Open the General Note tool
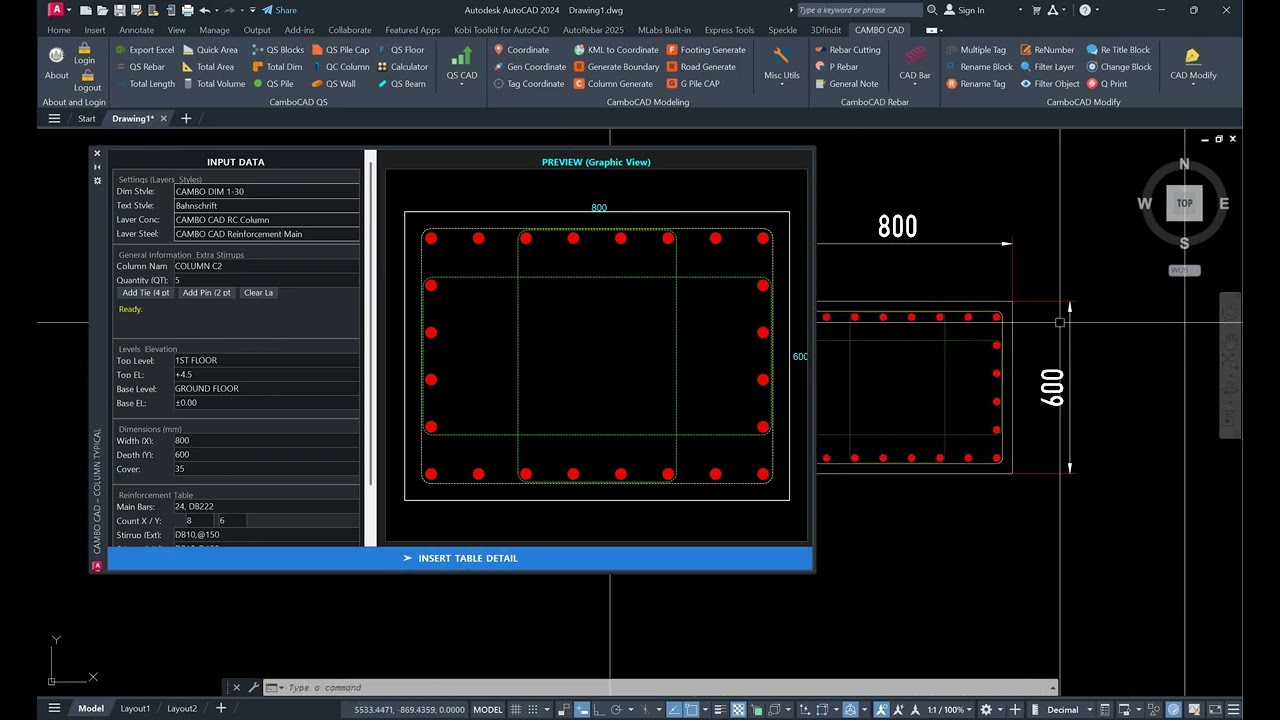The height and width of the screenshot is (720, 1280). pos(846,84)
